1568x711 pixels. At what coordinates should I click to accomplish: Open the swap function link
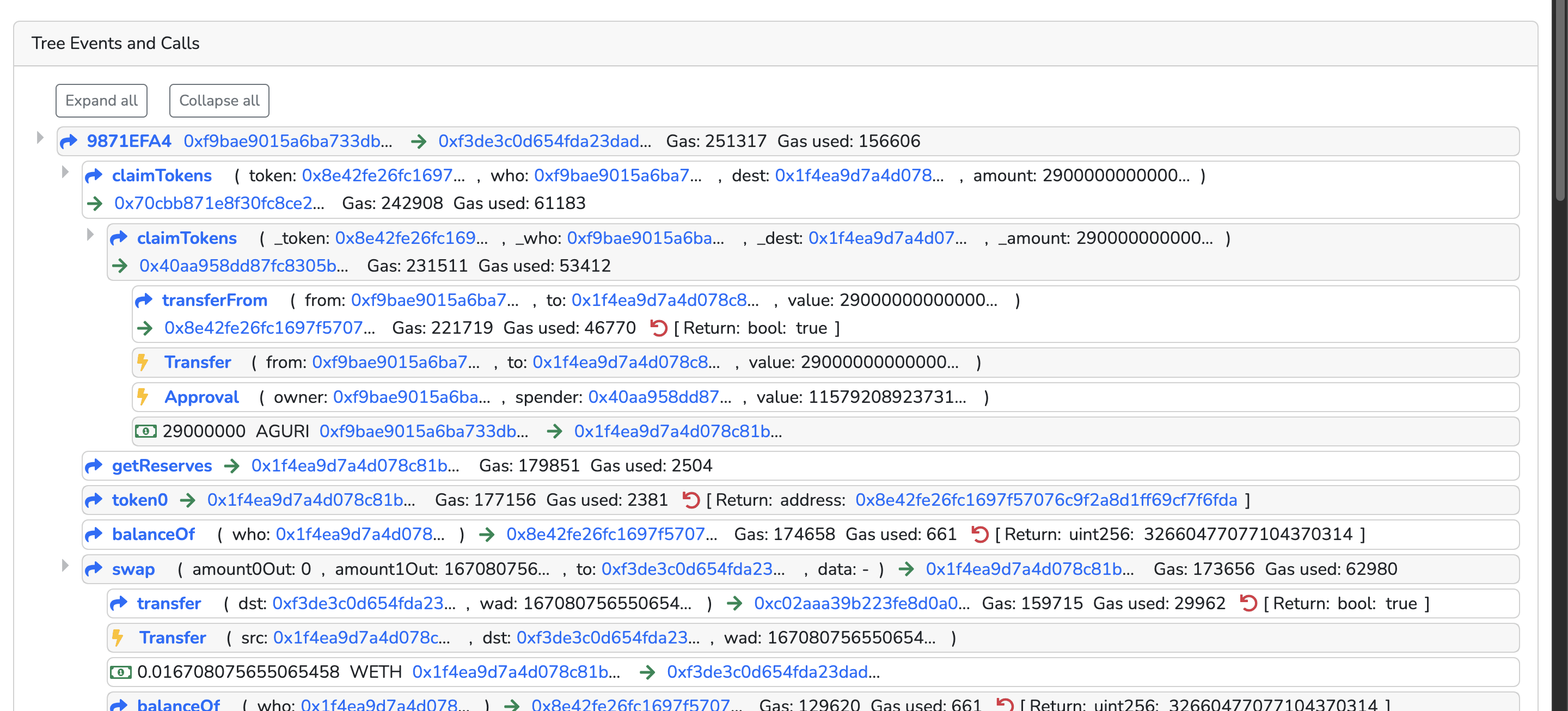133,569
